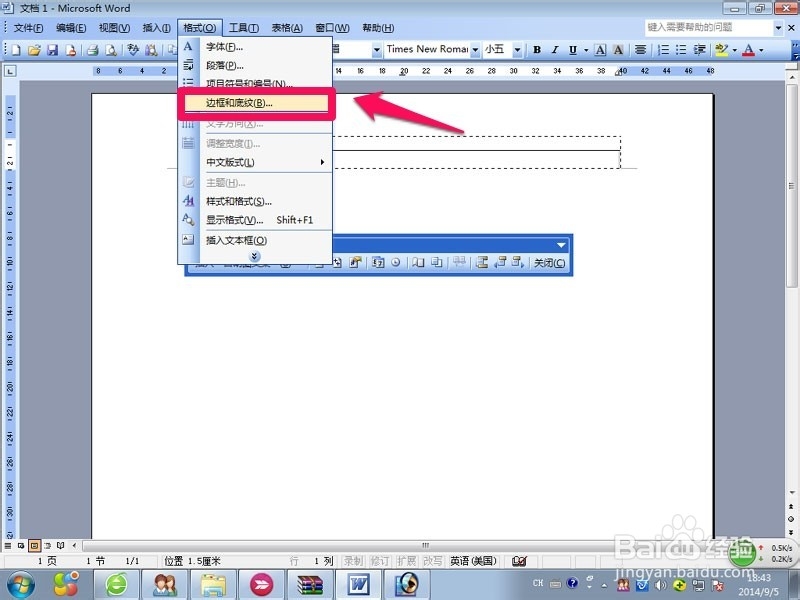Screen dimensions: 800x600
Task: Expand the full Format menu with the double chevron
Action: coord(255,256)
